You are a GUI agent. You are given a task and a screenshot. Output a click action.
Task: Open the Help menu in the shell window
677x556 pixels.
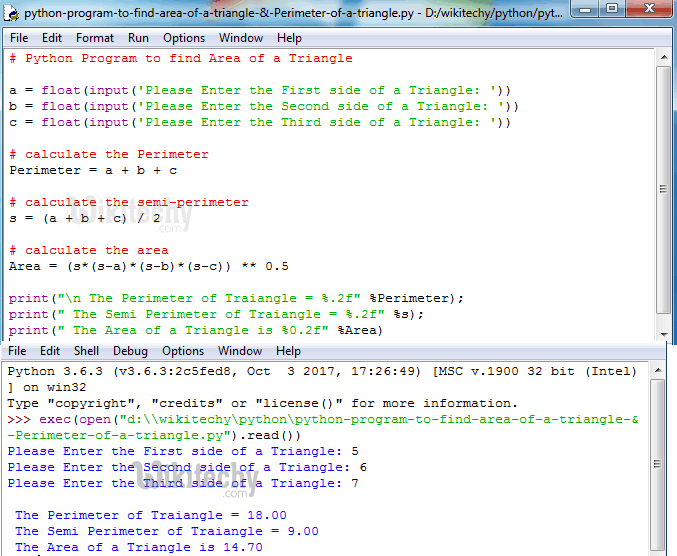[x=288, y=351]
